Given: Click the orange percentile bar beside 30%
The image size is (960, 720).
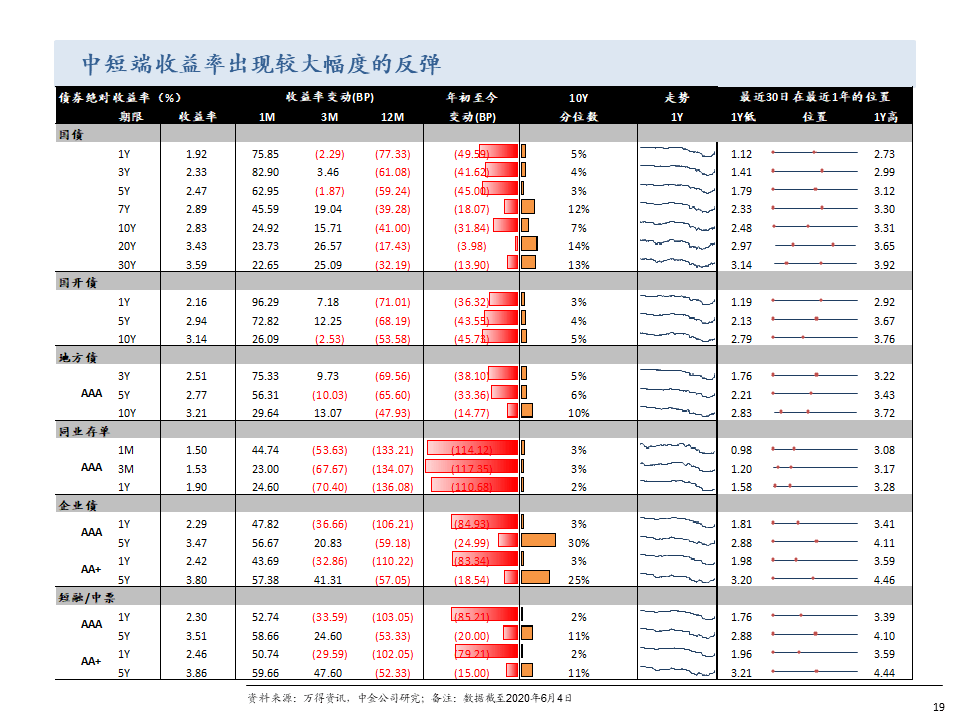Looking at the screenshot, I should coord(538,540).
